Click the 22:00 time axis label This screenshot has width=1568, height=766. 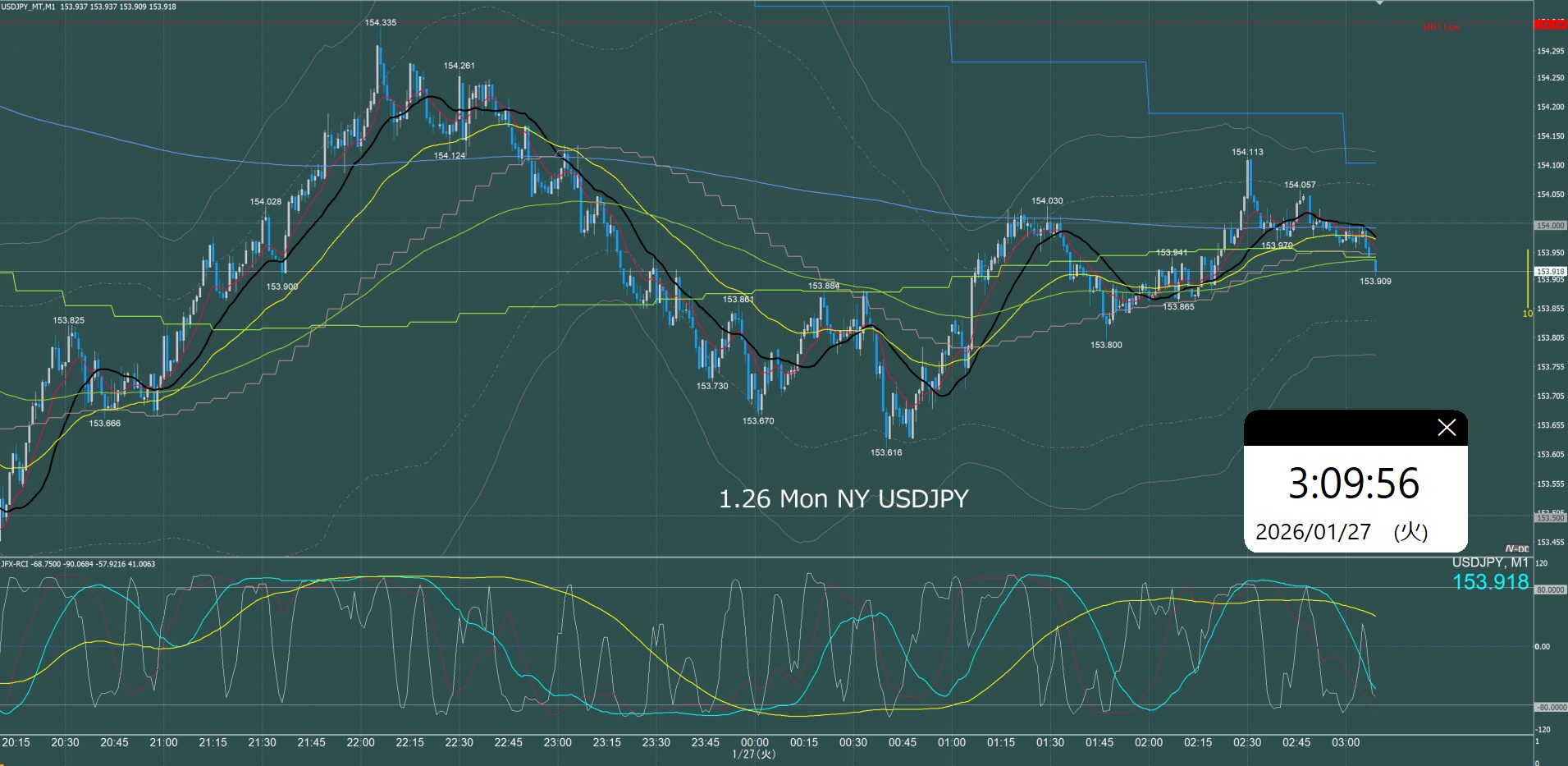tap(360, 742)
